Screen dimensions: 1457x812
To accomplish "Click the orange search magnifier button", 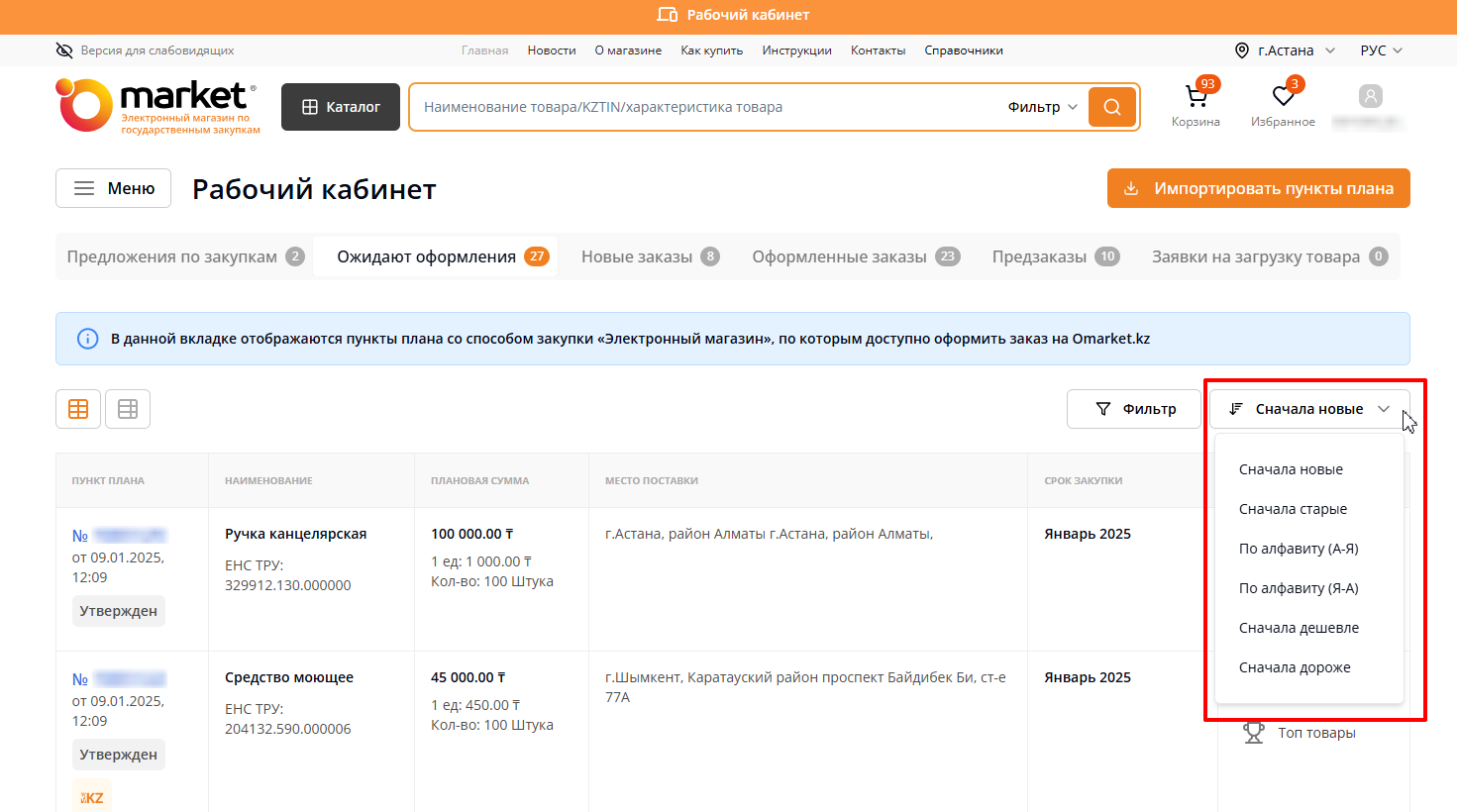I will (1111, 107).
